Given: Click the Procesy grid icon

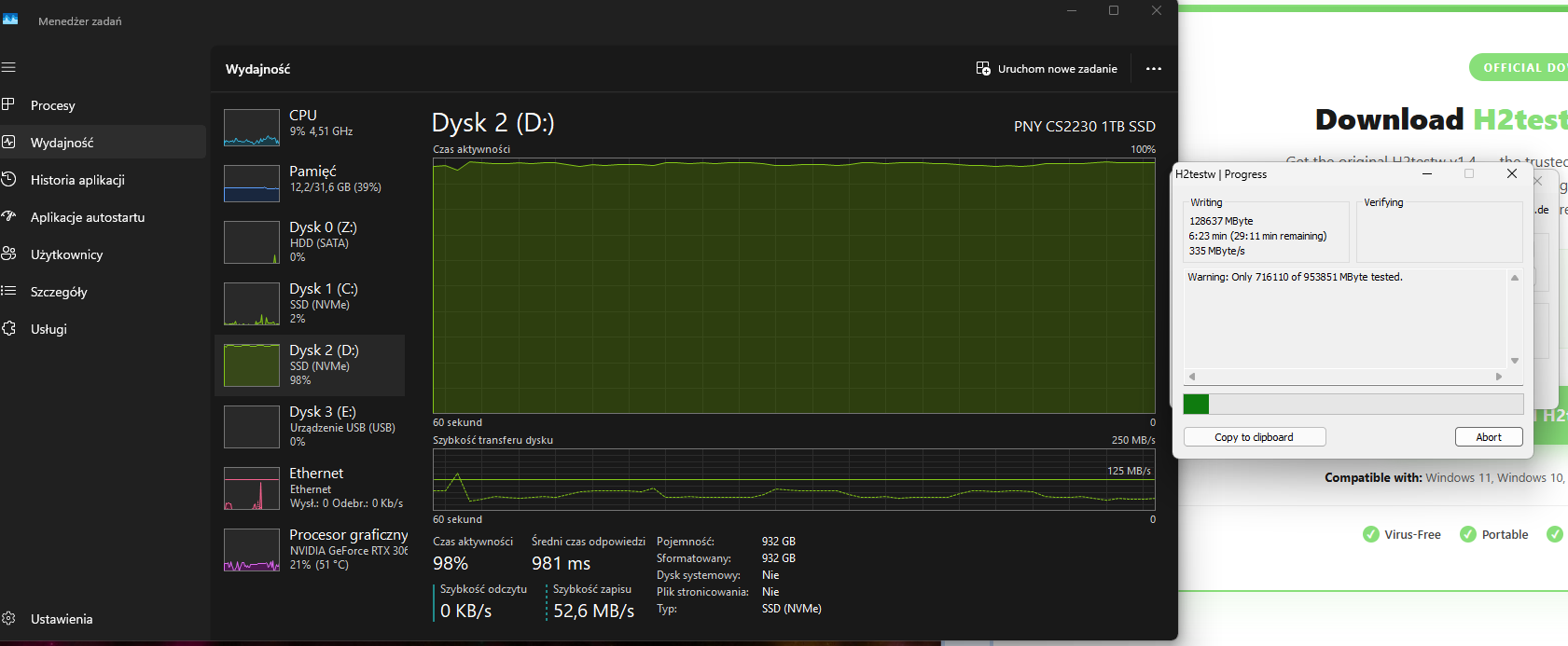Looking at the screenshot, I should (x=8, y=104).
